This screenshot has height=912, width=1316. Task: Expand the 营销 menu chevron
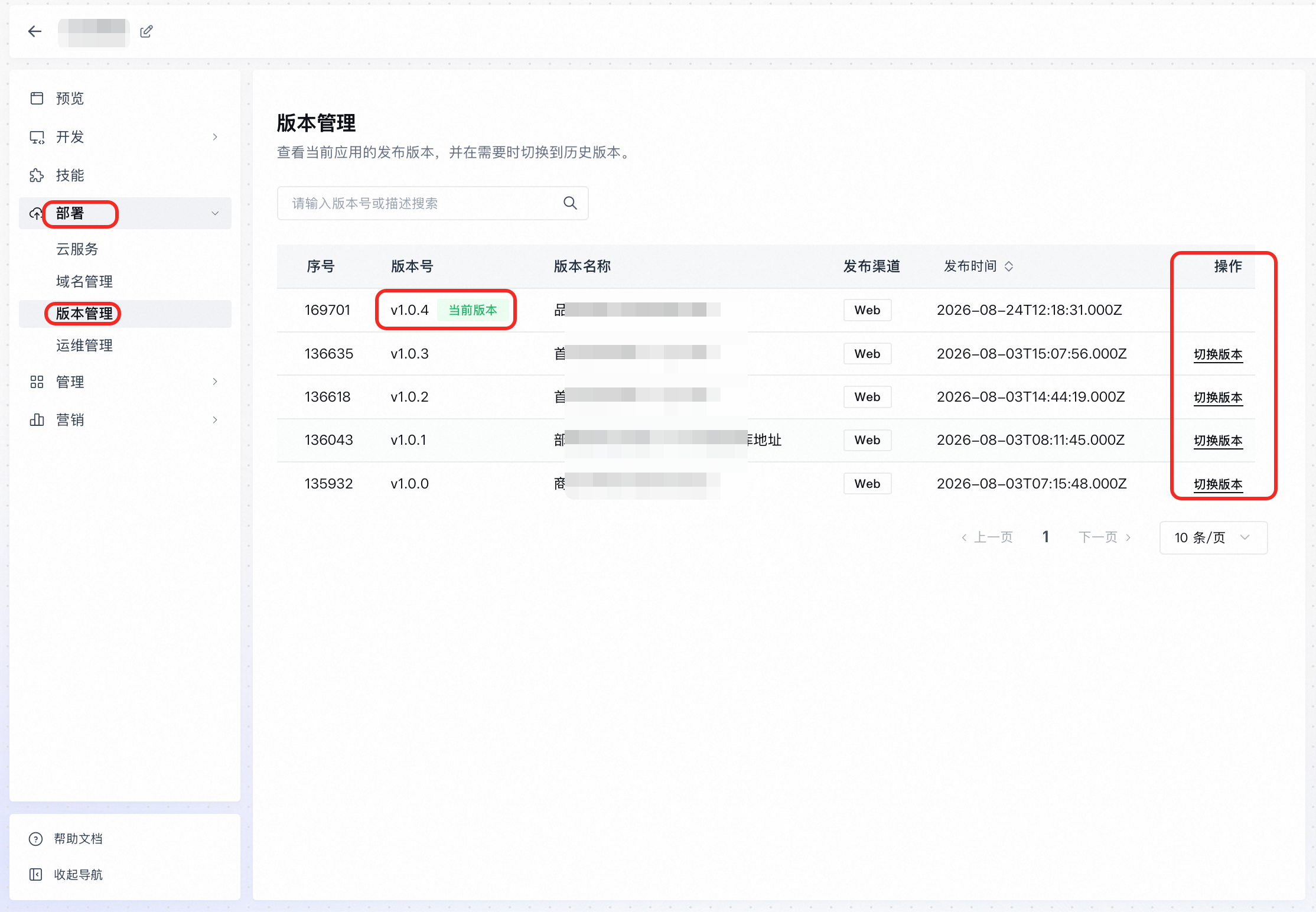(215, 420)
